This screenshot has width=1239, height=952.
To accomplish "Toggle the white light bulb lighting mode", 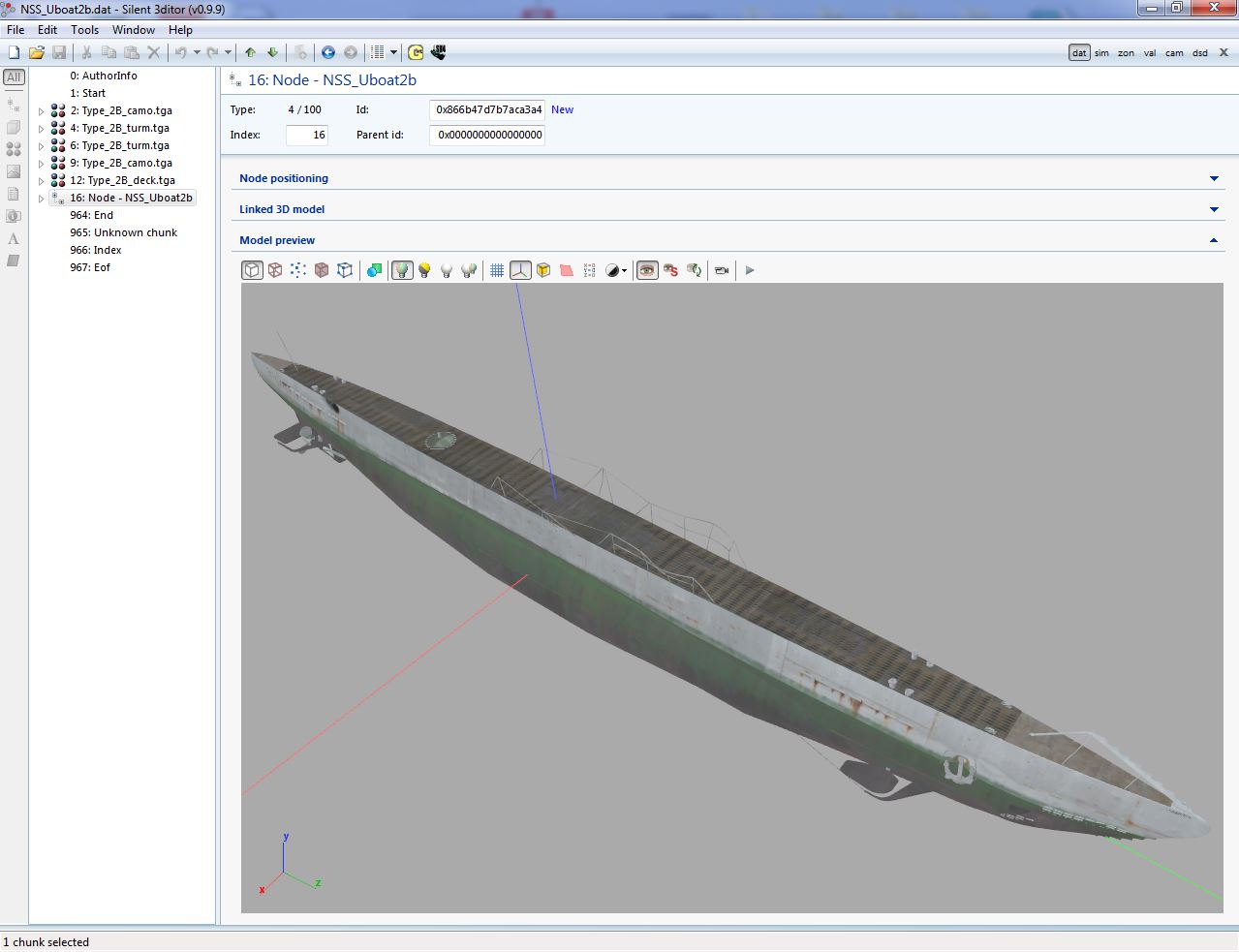I will [x=447, y=270].
